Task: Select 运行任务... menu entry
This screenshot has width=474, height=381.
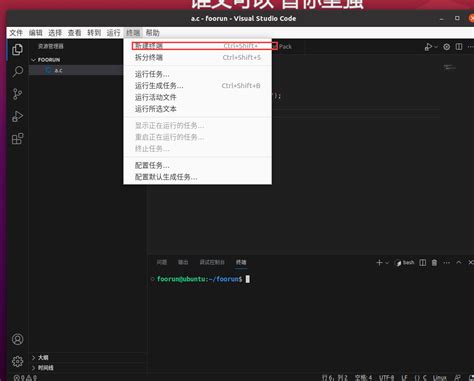Action: (198, 74)
